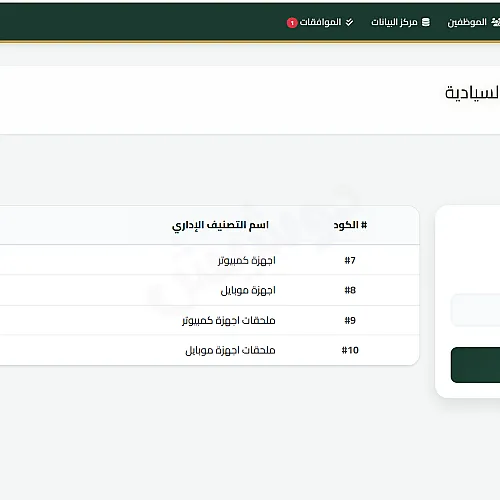The image size is (500, 500).
Task: Click the dark green button in the side card
Action: point(476,365)
